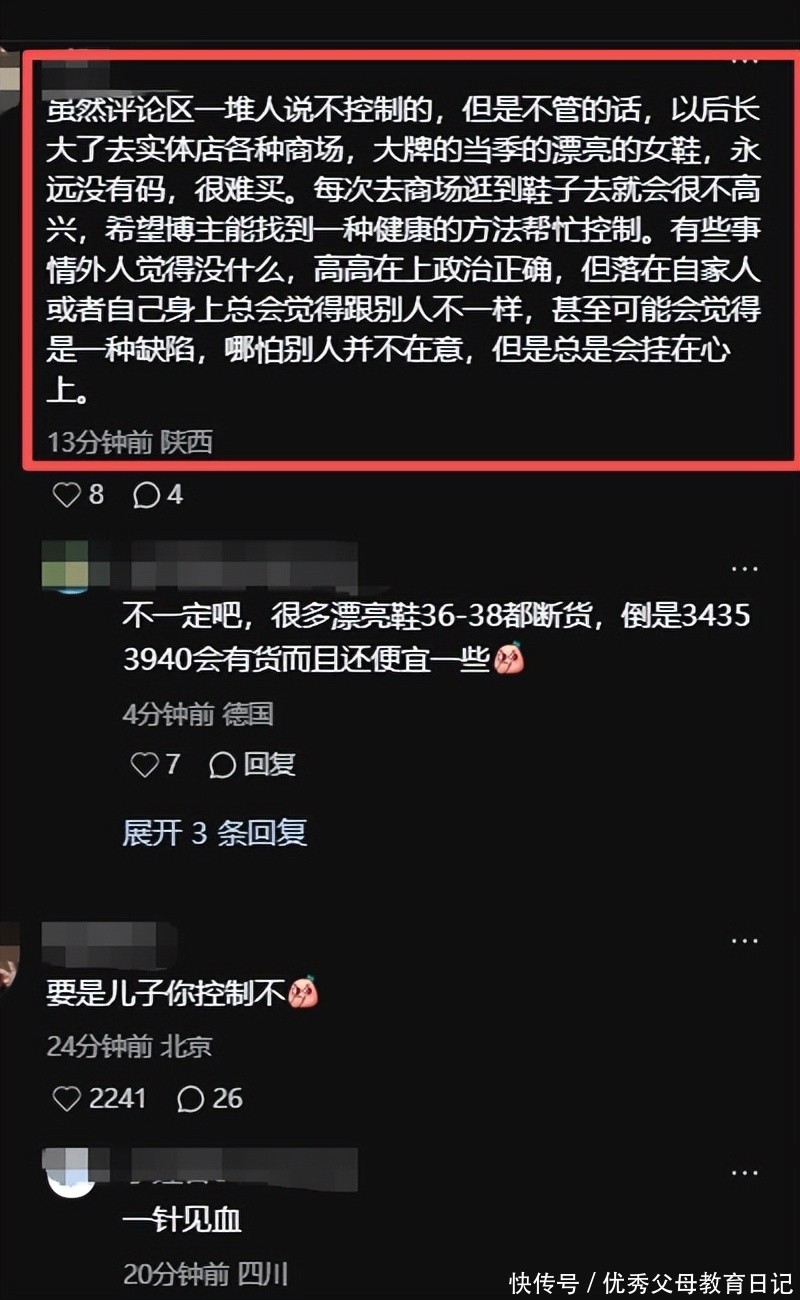Expand 展开 3 条回复 replies
The image size is (800, 1300).
[214, 832]
